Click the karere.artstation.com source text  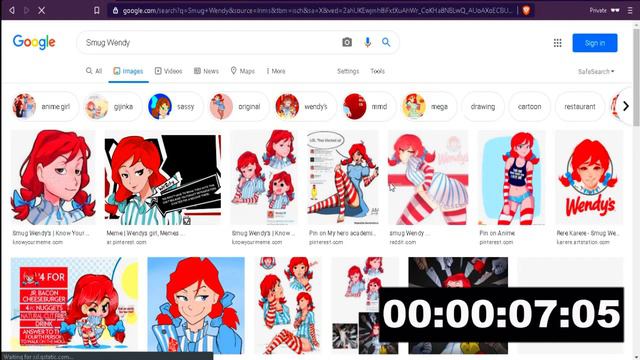(583, 242)
